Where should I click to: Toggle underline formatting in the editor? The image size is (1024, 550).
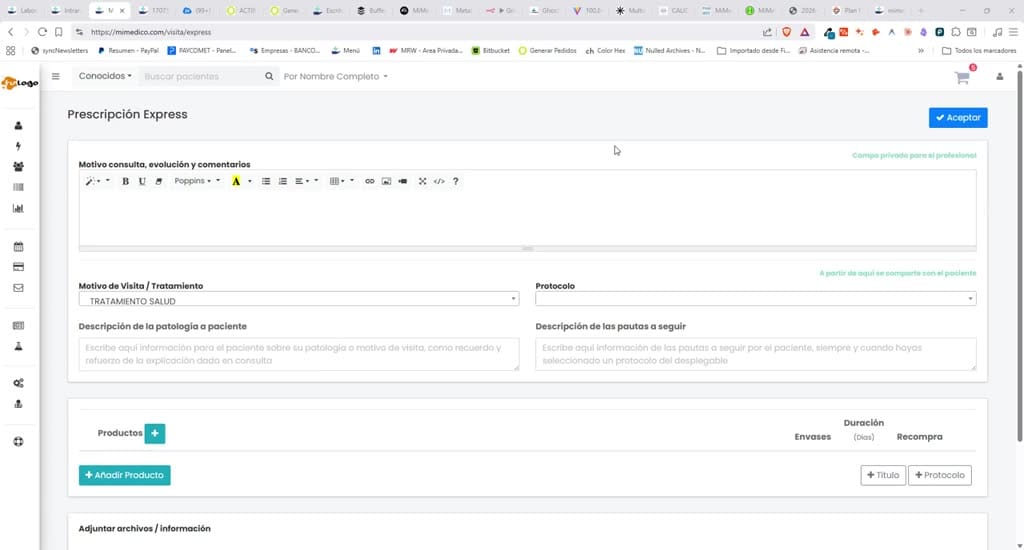142,181
